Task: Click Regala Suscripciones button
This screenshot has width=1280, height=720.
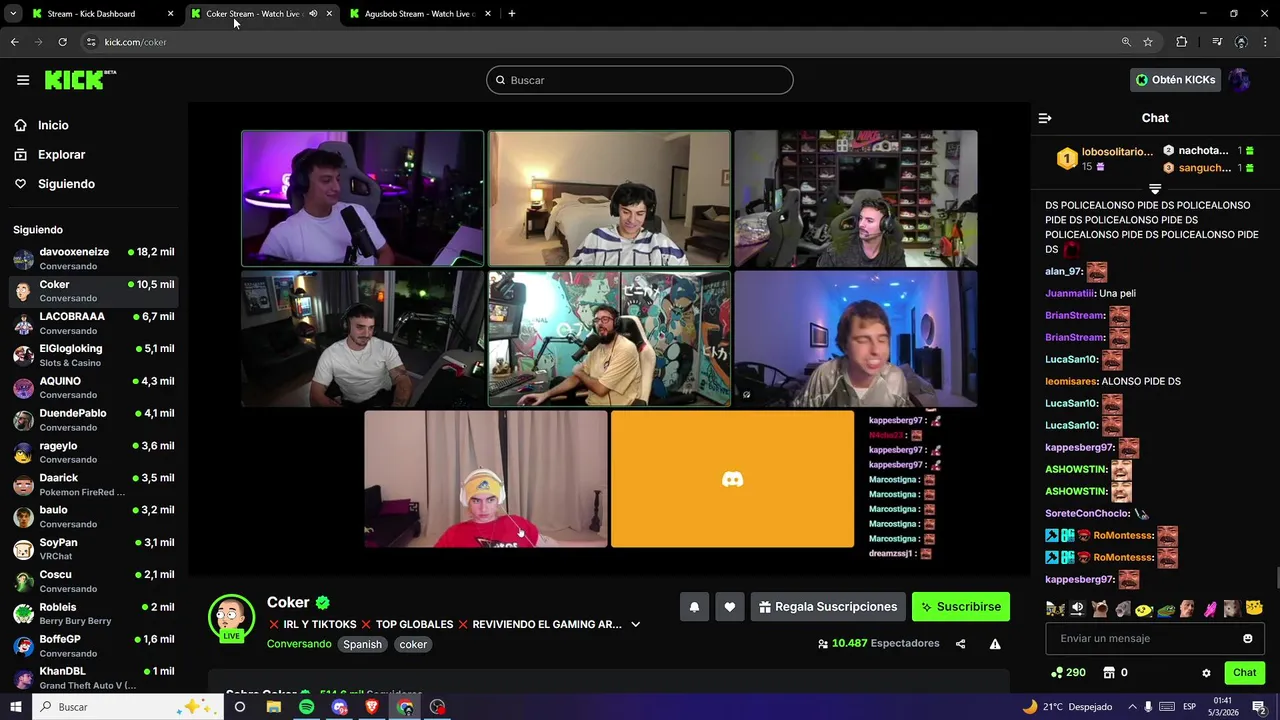Action: tap(828, 607)
